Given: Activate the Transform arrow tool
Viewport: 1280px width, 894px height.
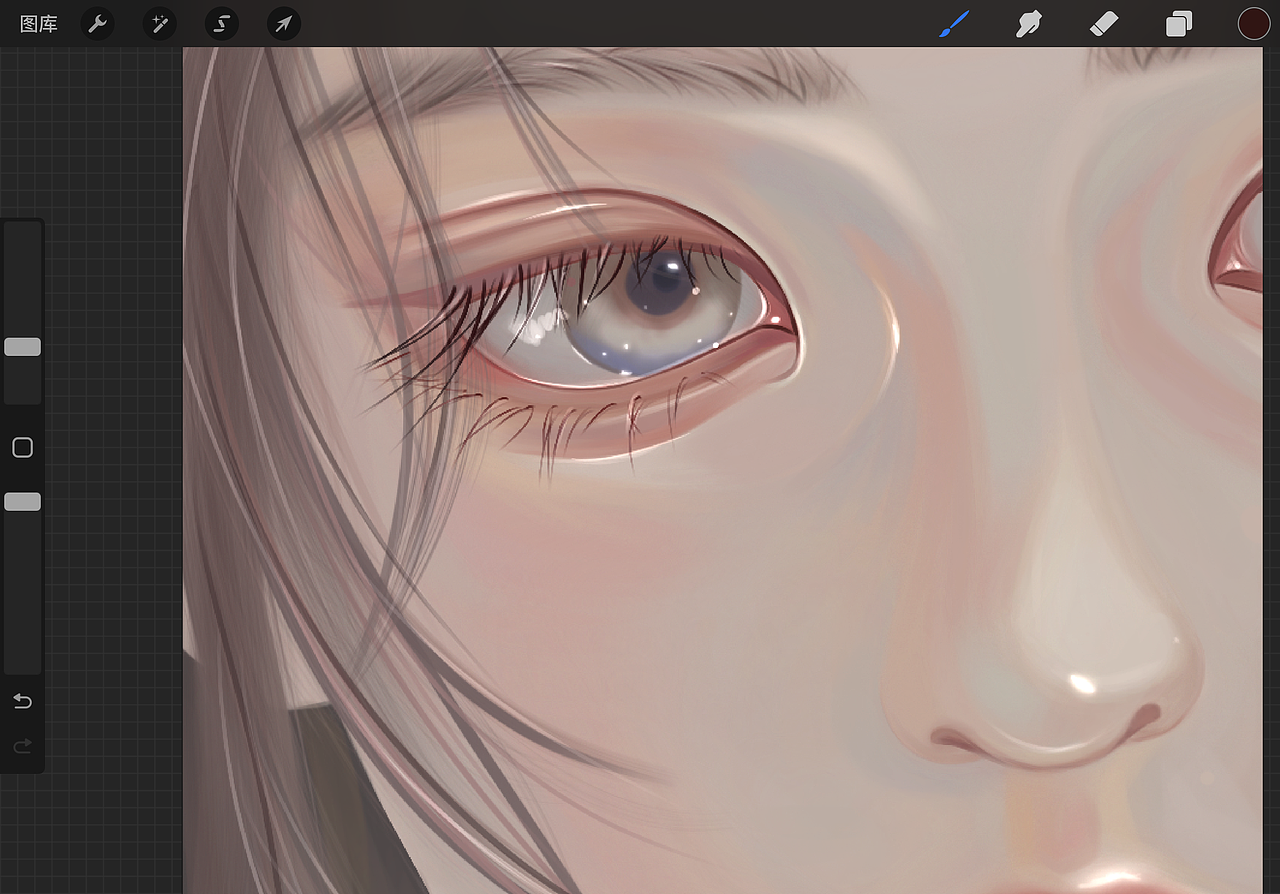Looking at the screenshot, I should [x=284, y=23].
